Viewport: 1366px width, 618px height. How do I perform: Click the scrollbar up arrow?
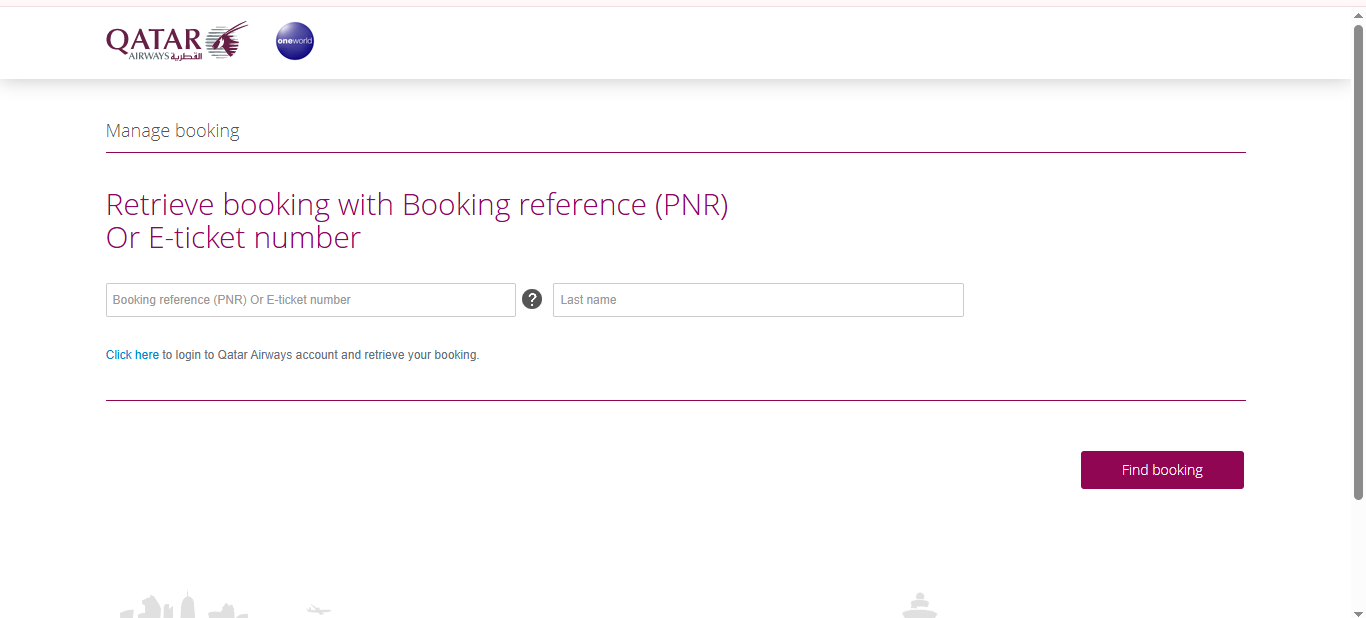[1358, 16]
